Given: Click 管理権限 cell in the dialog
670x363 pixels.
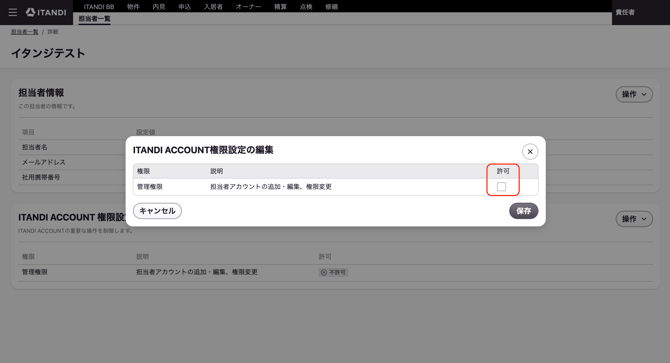Looking at the screenshot, I should click(x=150, y=187).
